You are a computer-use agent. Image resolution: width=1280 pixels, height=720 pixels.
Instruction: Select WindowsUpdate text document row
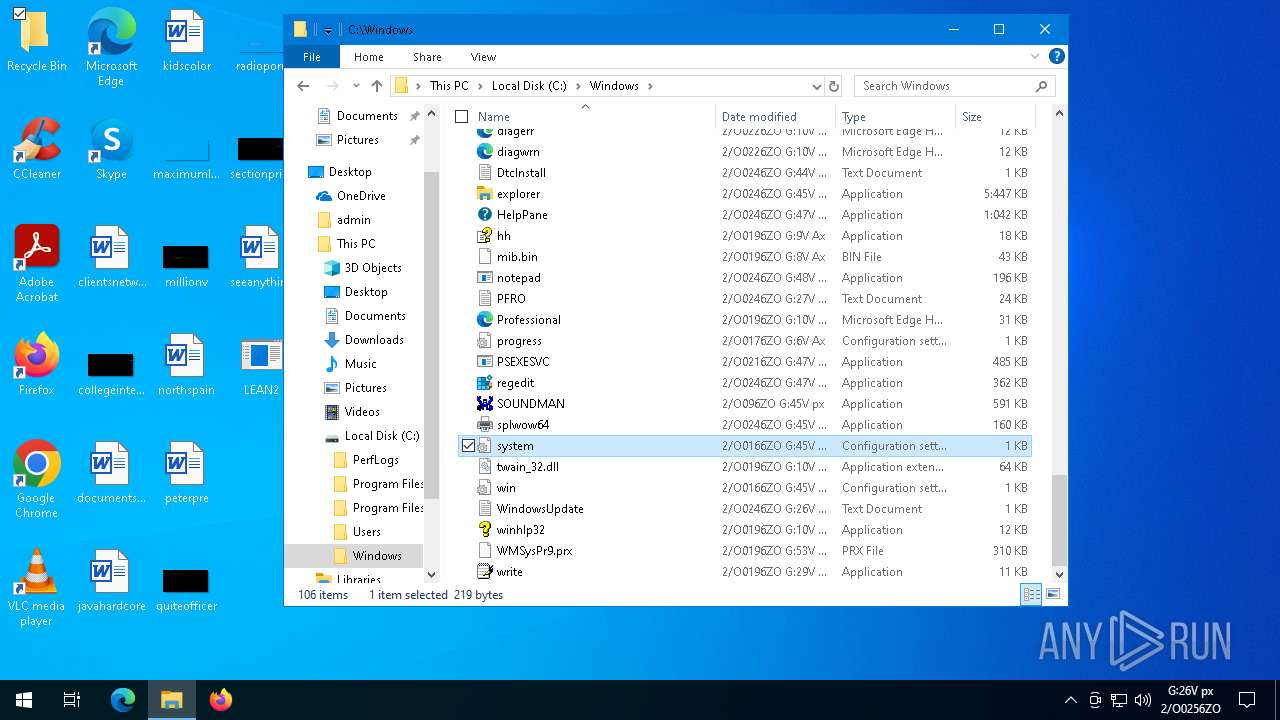pyautogui.click(x=744, y=509)
